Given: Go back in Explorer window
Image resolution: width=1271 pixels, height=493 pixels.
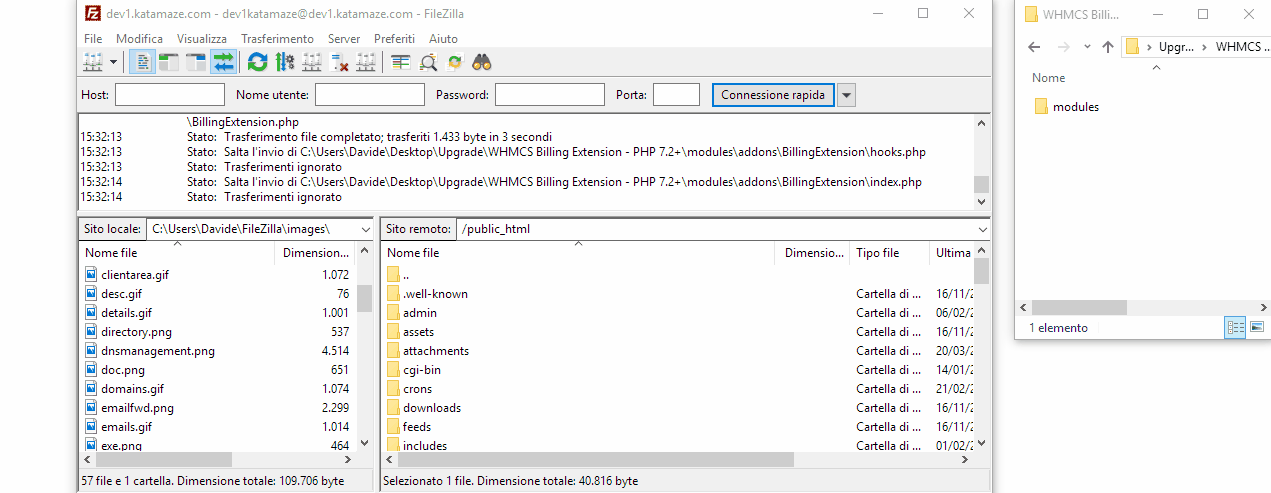Looking at the screenshot, I should pyautogui.click(x=1034, y=47).
